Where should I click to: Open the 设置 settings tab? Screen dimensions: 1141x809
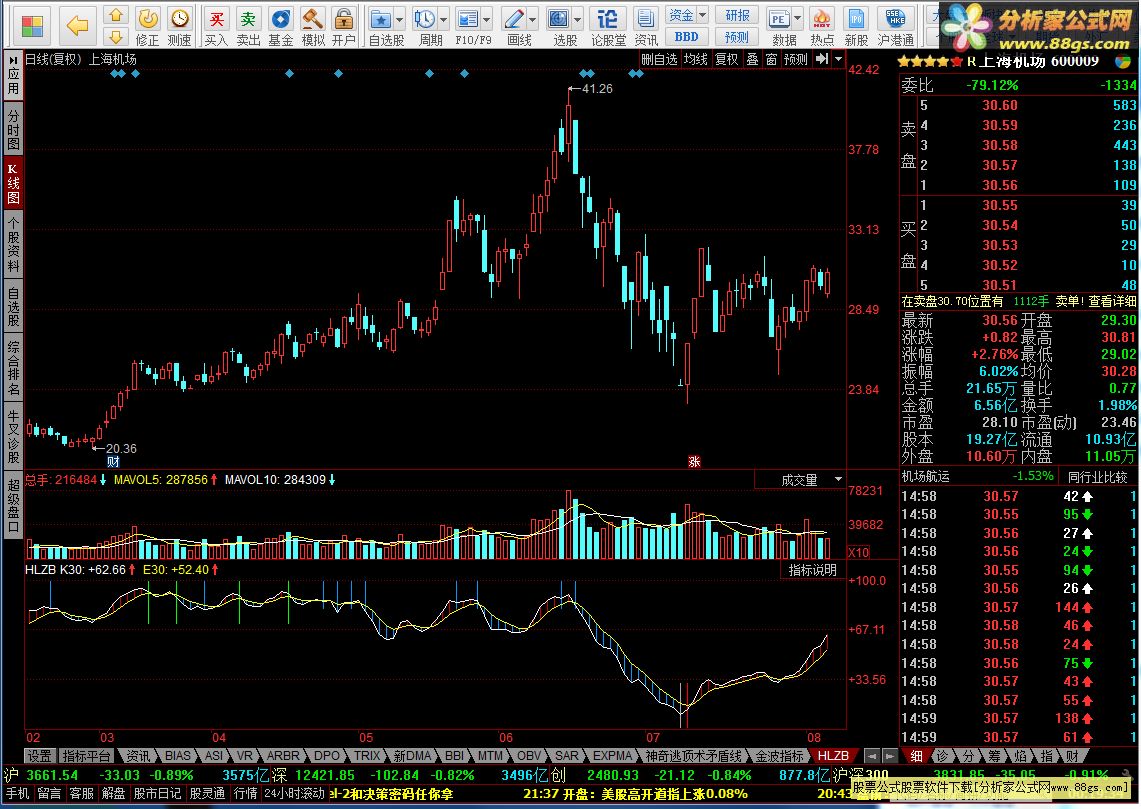click(x=39, y=756)
